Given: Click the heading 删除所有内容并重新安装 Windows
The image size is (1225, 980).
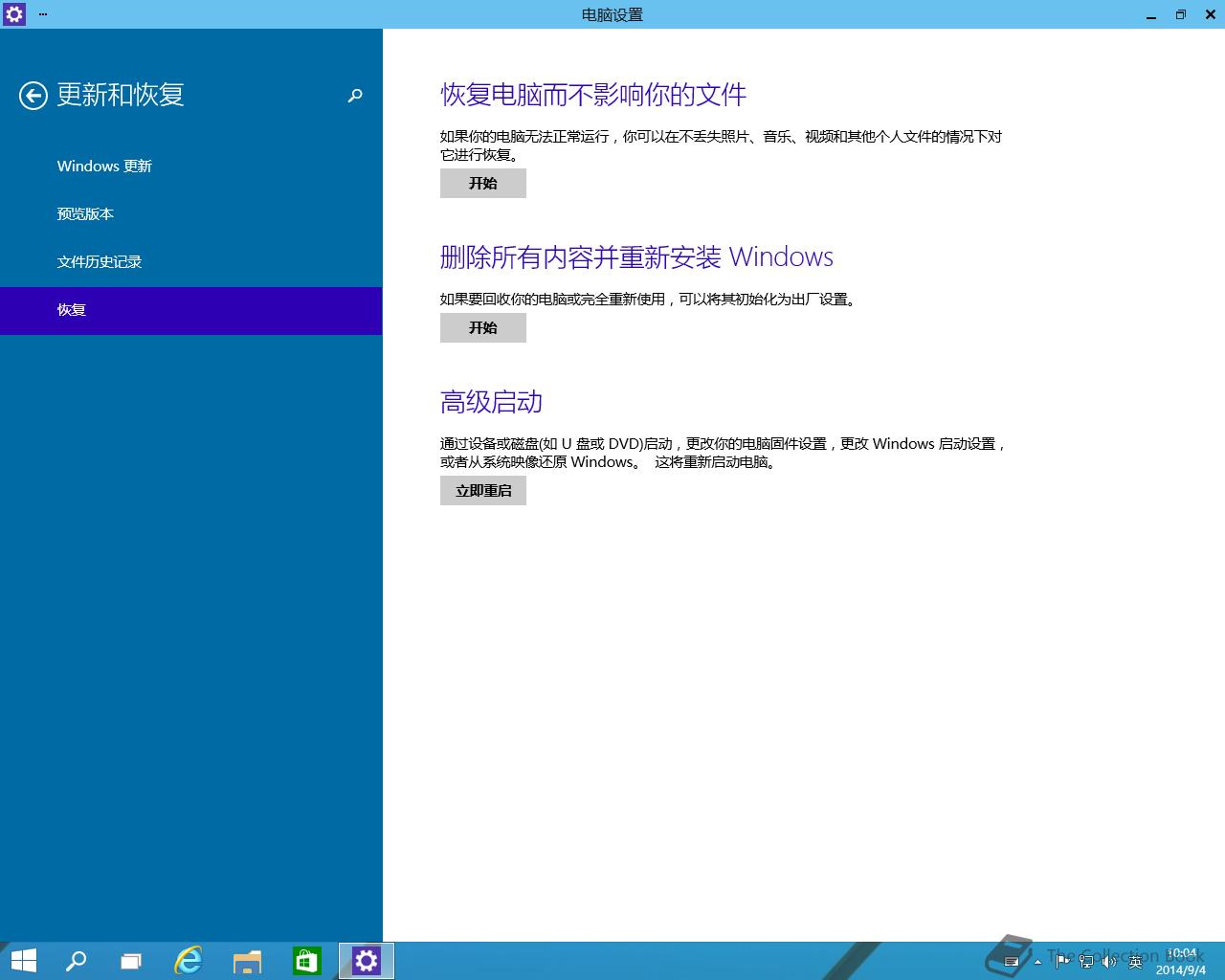Looking at the screenshot, I should 636,257.
